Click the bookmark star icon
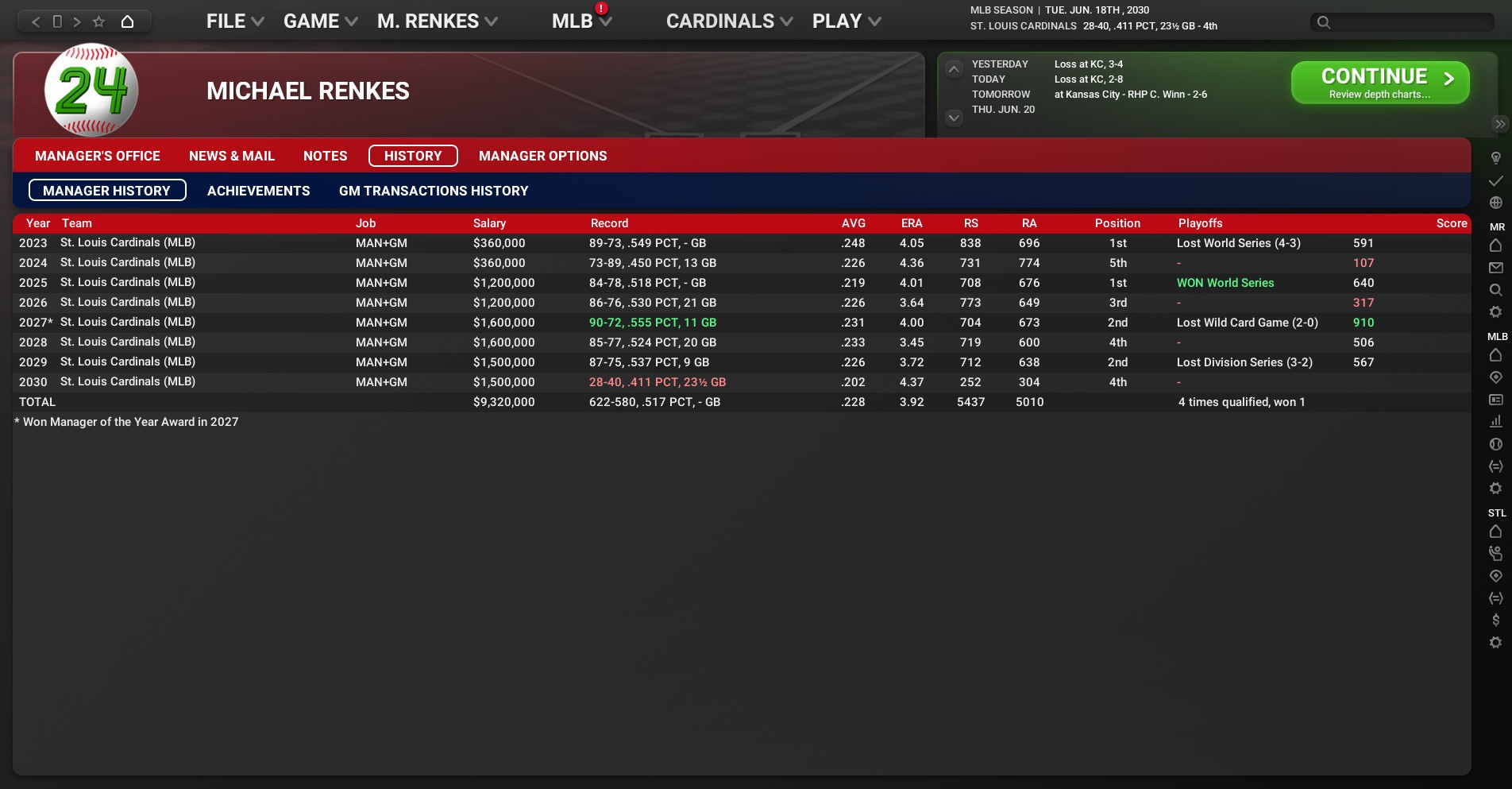The height and width of the screenshot is (789, 1512). pyautogui.click(x=98, y=21)
